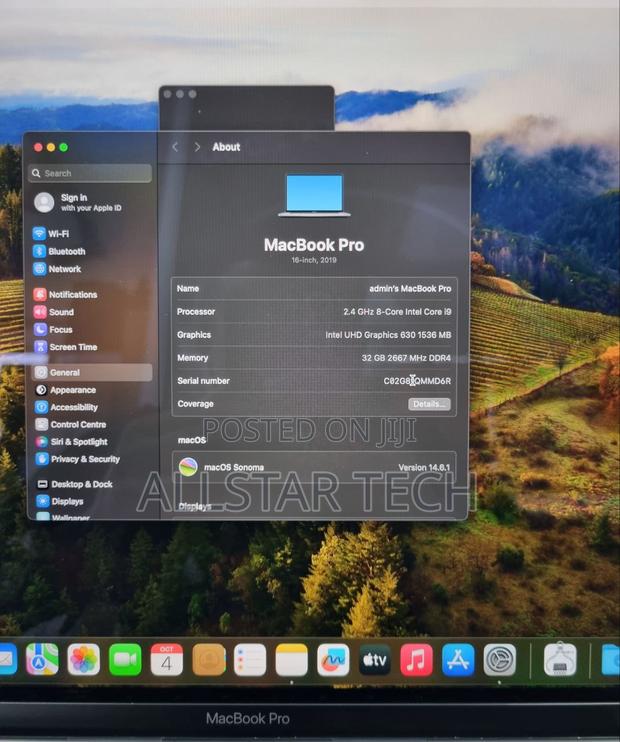This screenshot has height=742, width=620.
Task: Open App Store from the Dock
Action: [x=458, y=659]
